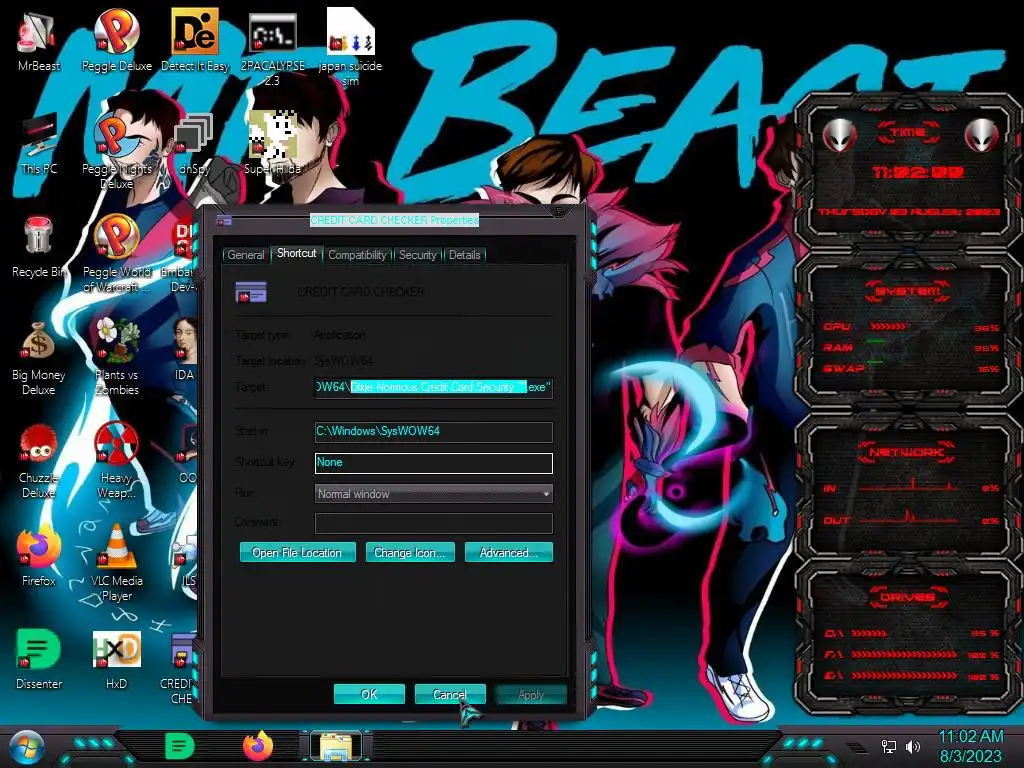
Task: Switch to the Compatibility tab
Action: tap(357, 255)
